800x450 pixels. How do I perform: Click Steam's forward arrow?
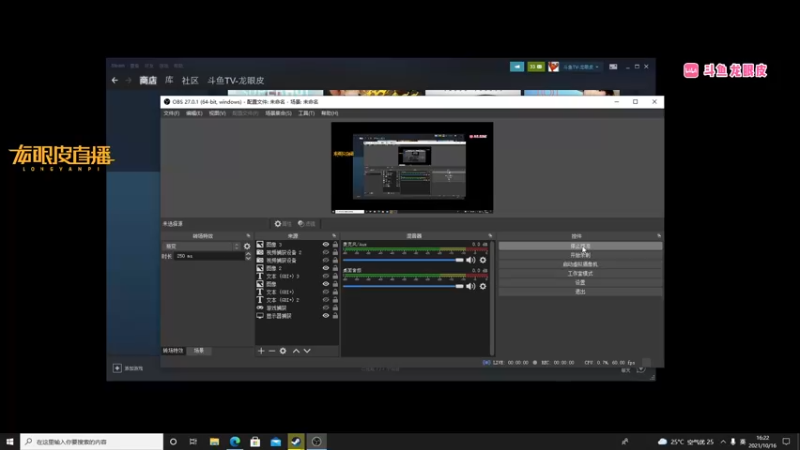coord(129,80)
